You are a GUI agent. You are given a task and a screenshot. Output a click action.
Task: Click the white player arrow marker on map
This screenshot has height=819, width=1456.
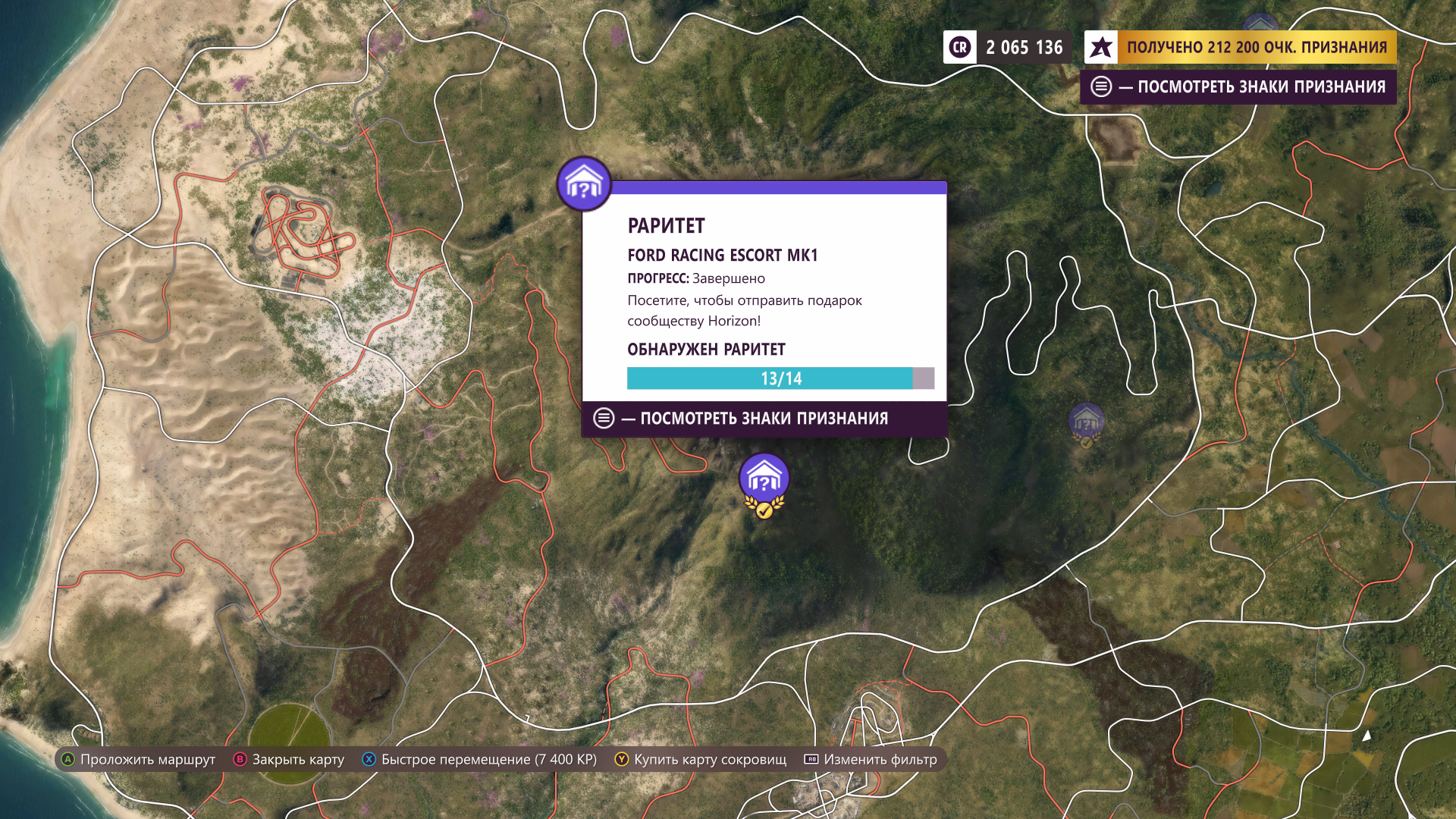click(1367, 736)
